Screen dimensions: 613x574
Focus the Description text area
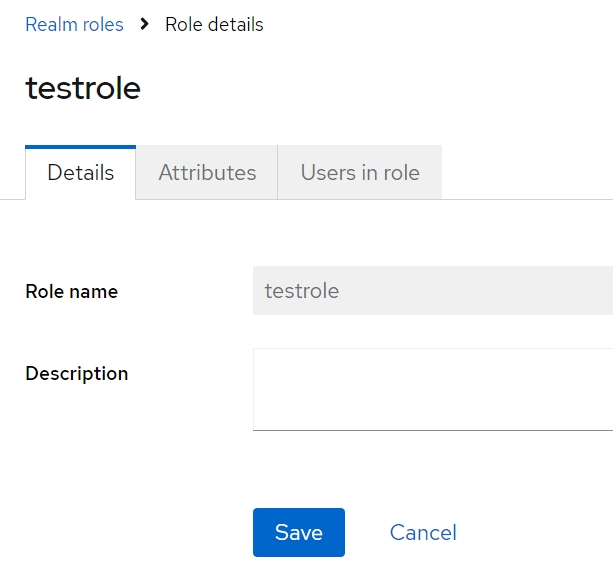pos(432,389)
